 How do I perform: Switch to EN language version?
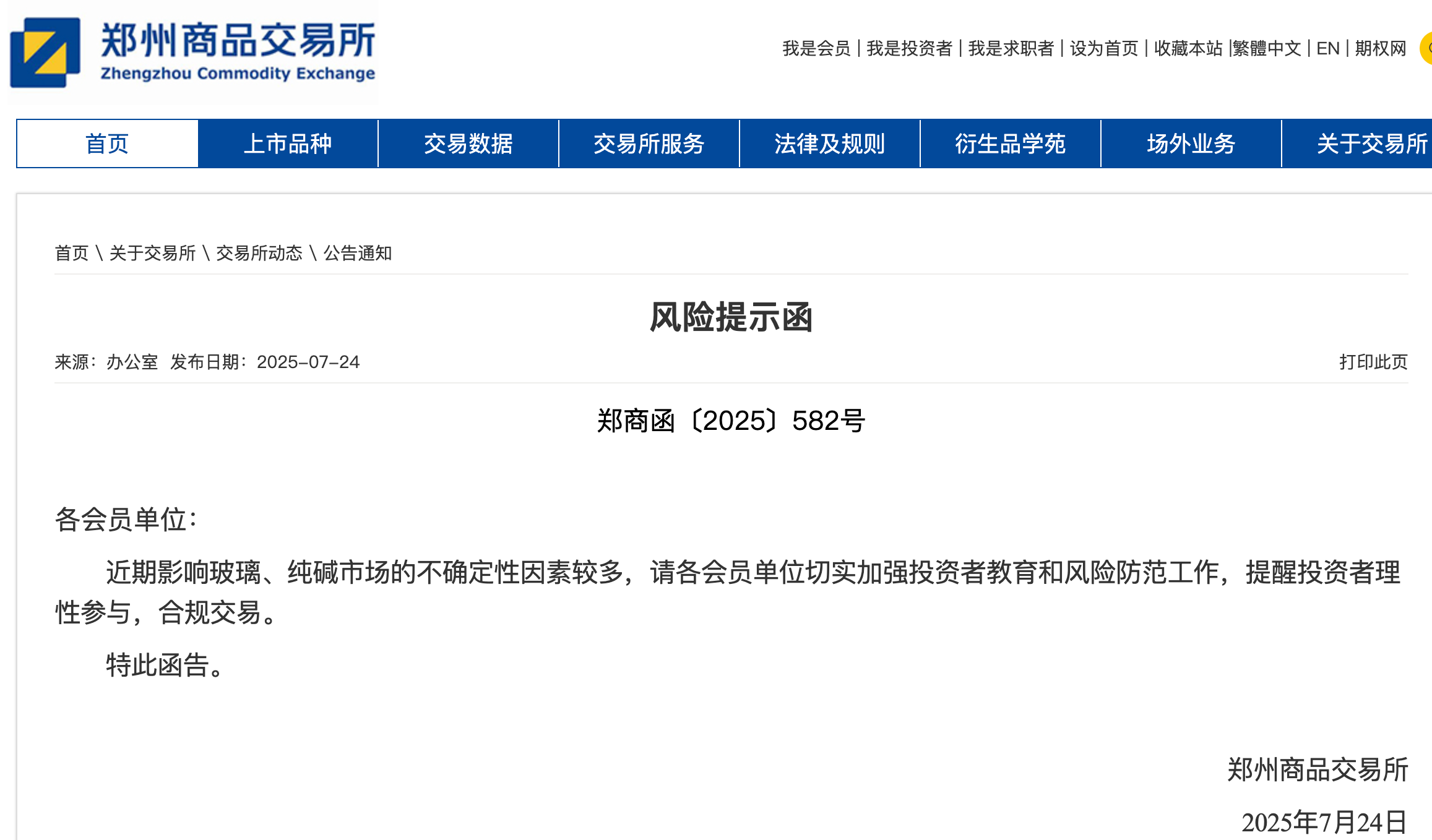tap(1327, 48)
